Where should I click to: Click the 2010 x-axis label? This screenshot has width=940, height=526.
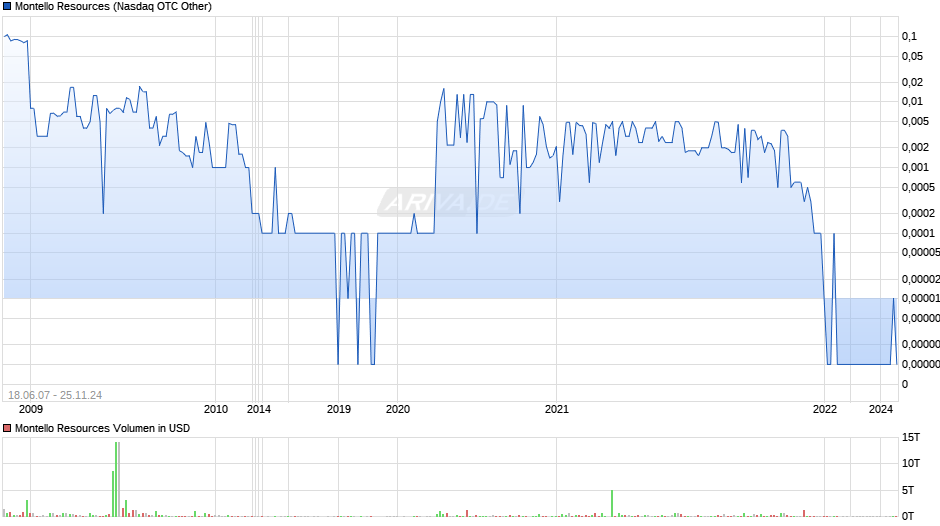point(216,409)
